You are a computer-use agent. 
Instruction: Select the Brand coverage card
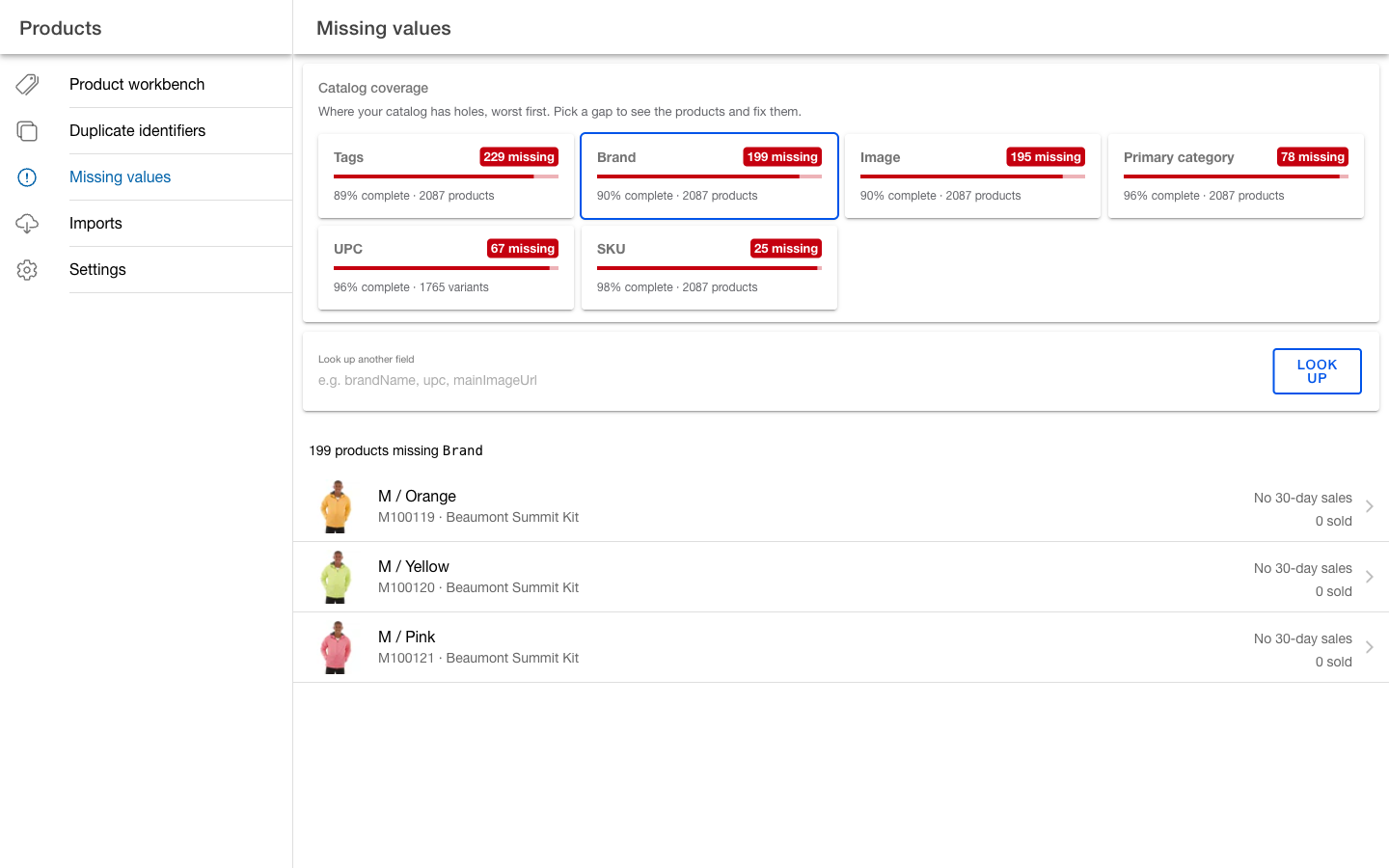click(709, 176)
